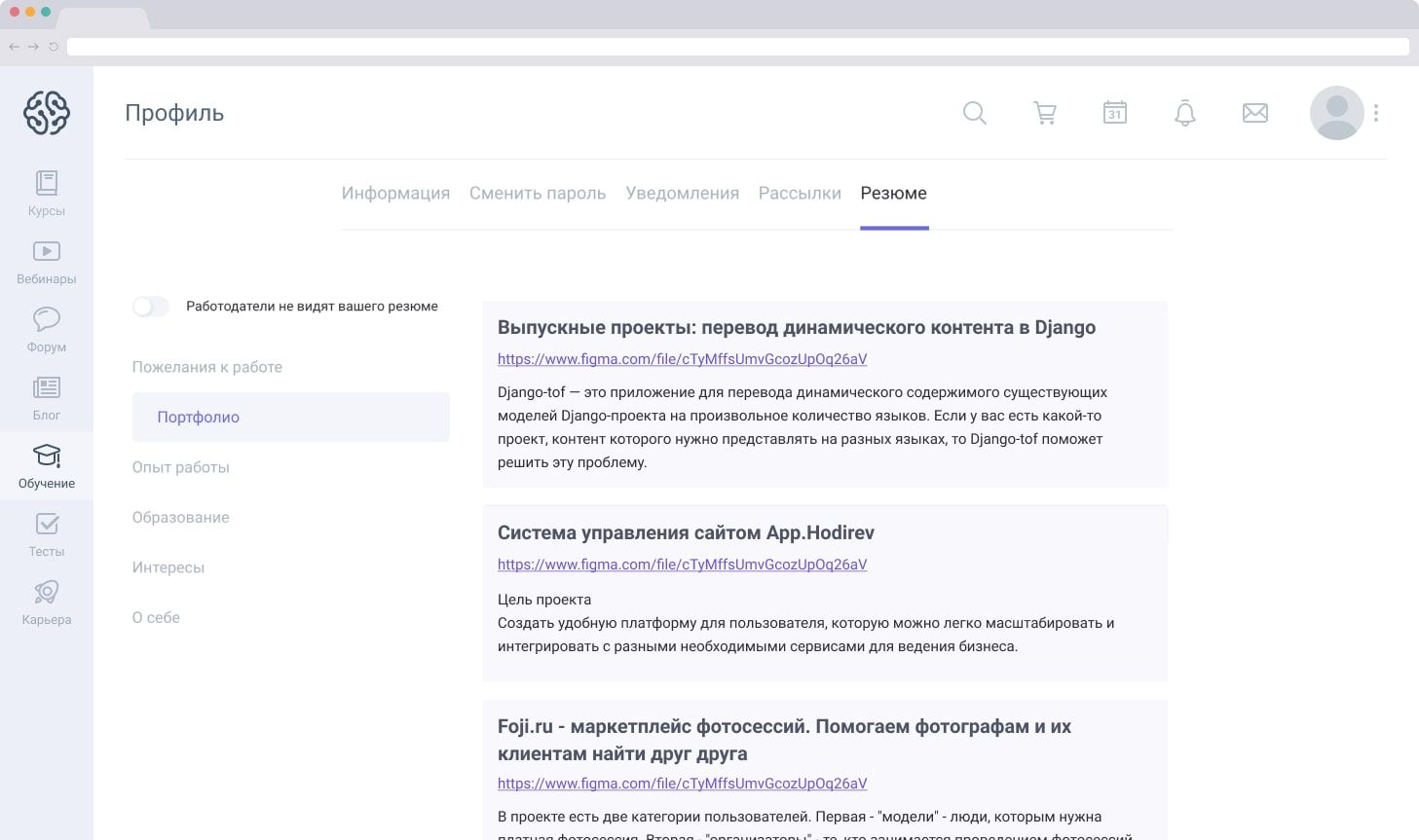The width and height of the screenshot is (1419, 840).
Task: Select the empty browser tab
Action: tap(103, 18)
